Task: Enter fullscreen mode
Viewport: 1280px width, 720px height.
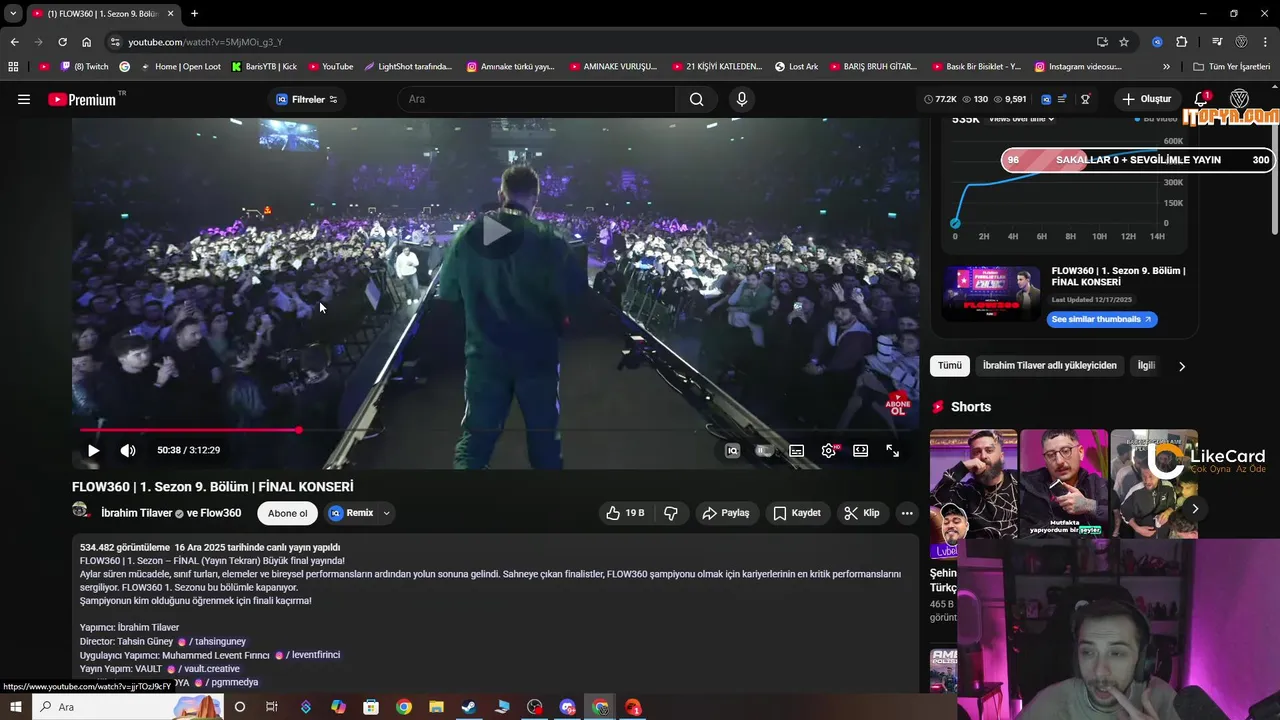Action: pos(892,451)
